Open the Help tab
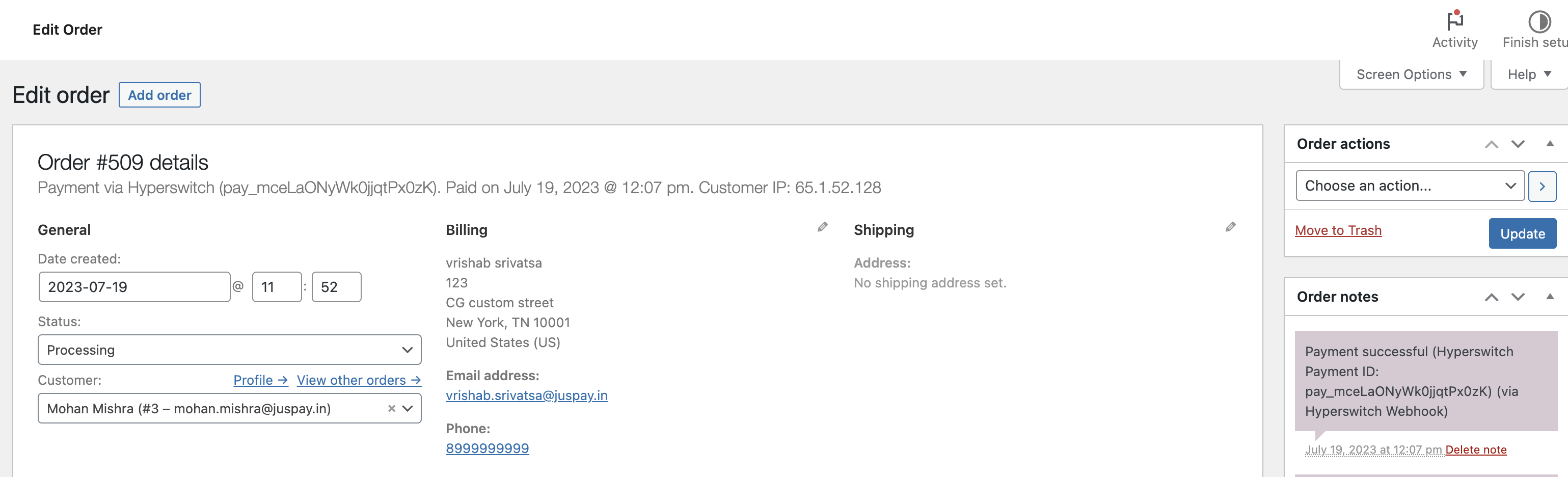This screenshot has width=1568, height=477. (1528, 74)
